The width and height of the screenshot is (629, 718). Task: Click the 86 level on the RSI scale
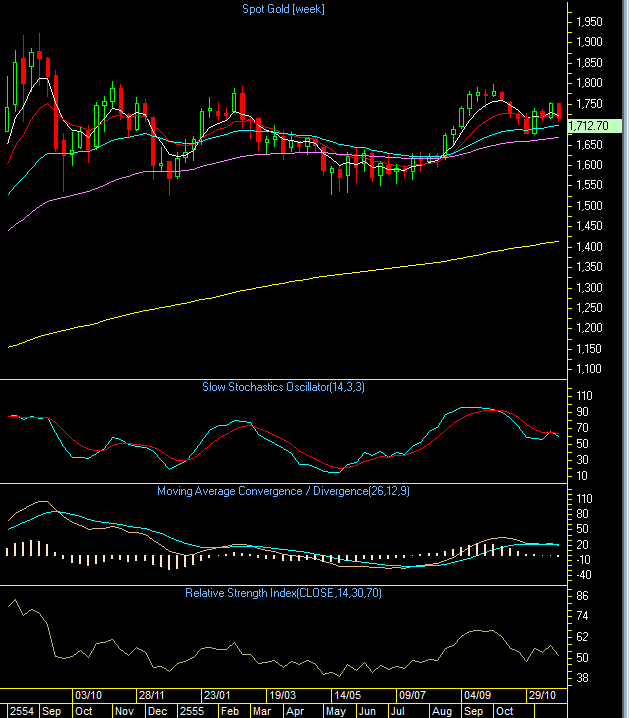tap(580, 594)
